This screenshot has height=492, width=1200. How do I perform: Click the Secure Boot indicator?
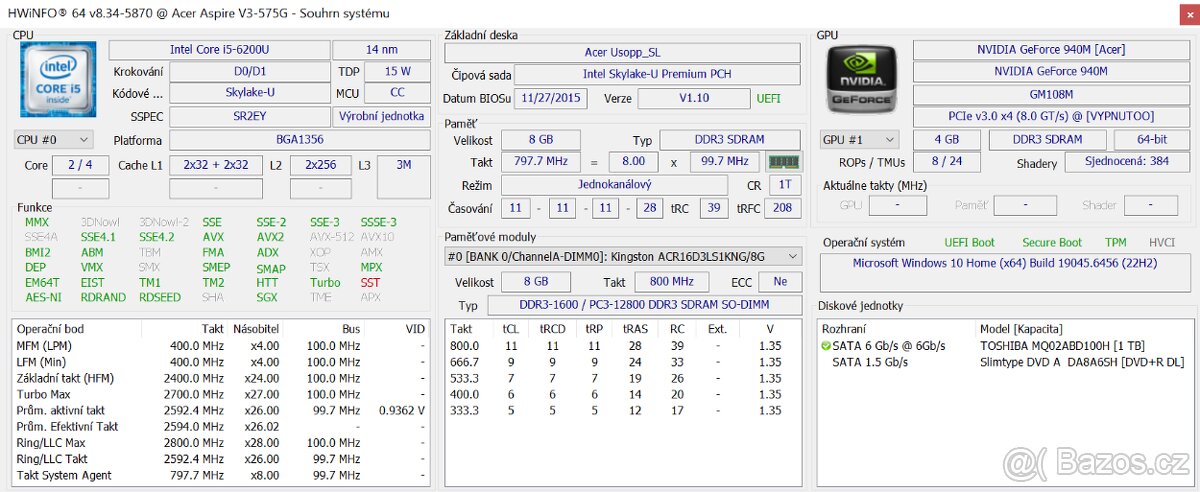pos(1051,243)
